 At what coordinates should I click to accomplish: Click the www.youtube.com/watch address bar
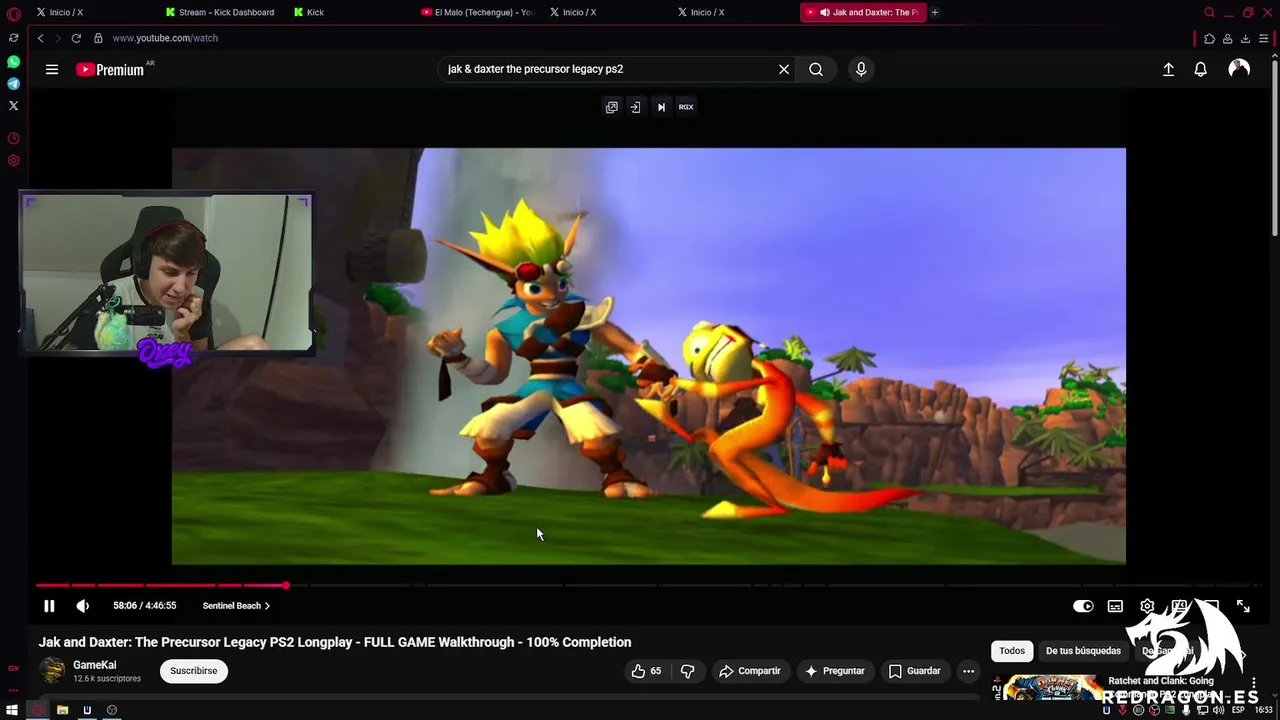coord(165,38)
